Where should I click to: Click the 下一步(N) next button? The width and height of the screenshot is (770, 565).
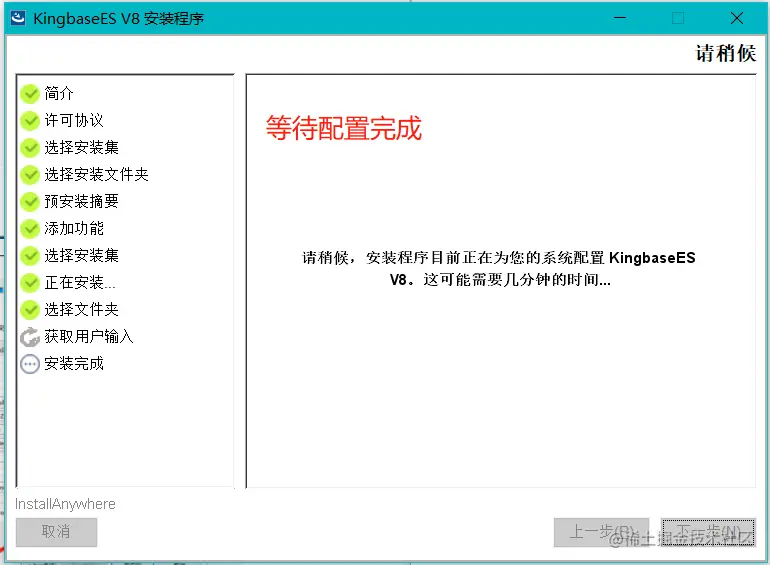pos(708,532)
